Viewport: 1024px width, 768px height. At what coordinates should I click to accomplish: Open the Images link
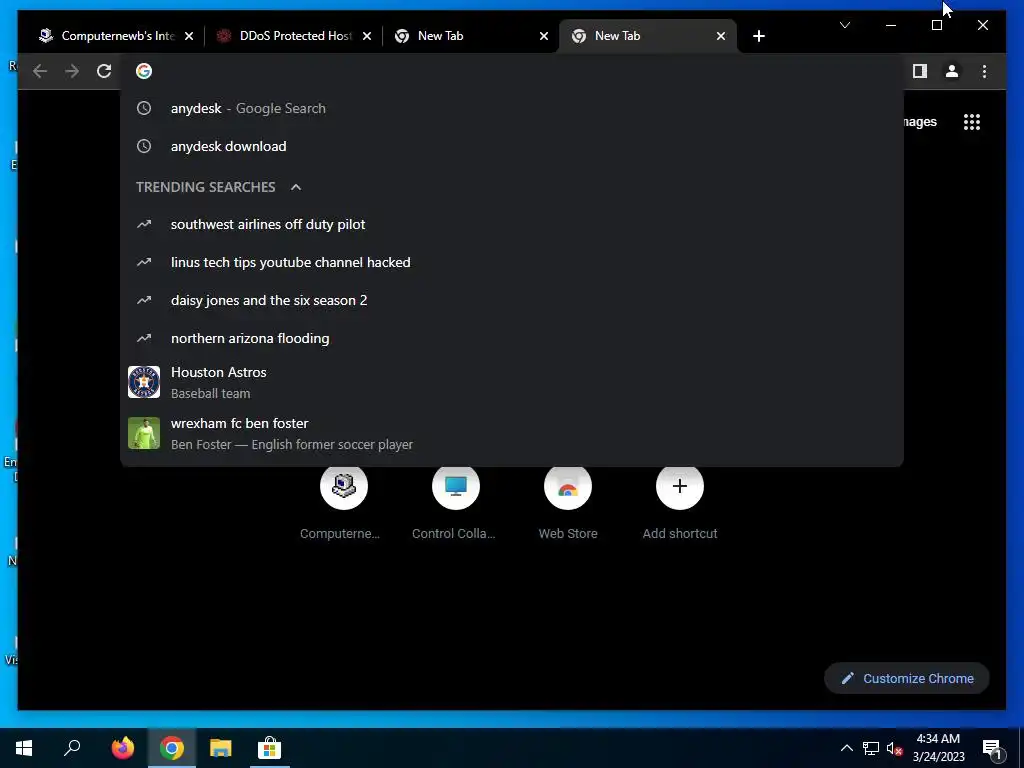tap(921, 122)
